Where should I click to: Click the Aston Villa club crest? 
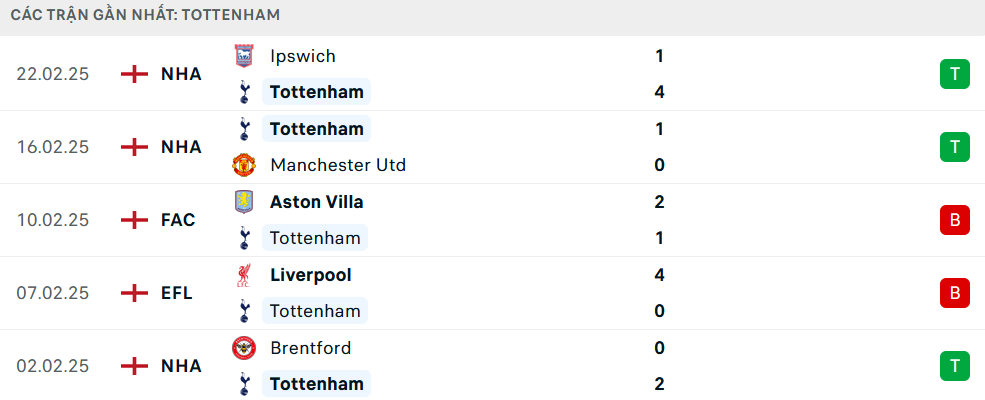tap(243, 202)
